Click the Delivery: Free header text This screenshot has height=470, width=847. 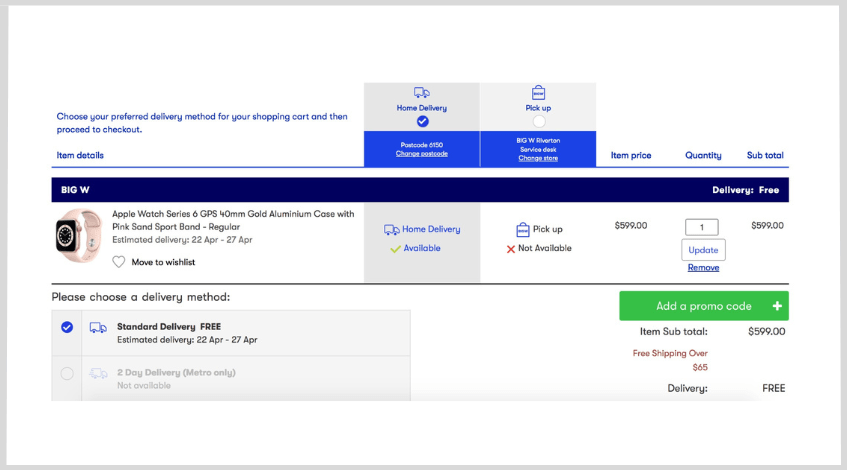tap(745, 190)
